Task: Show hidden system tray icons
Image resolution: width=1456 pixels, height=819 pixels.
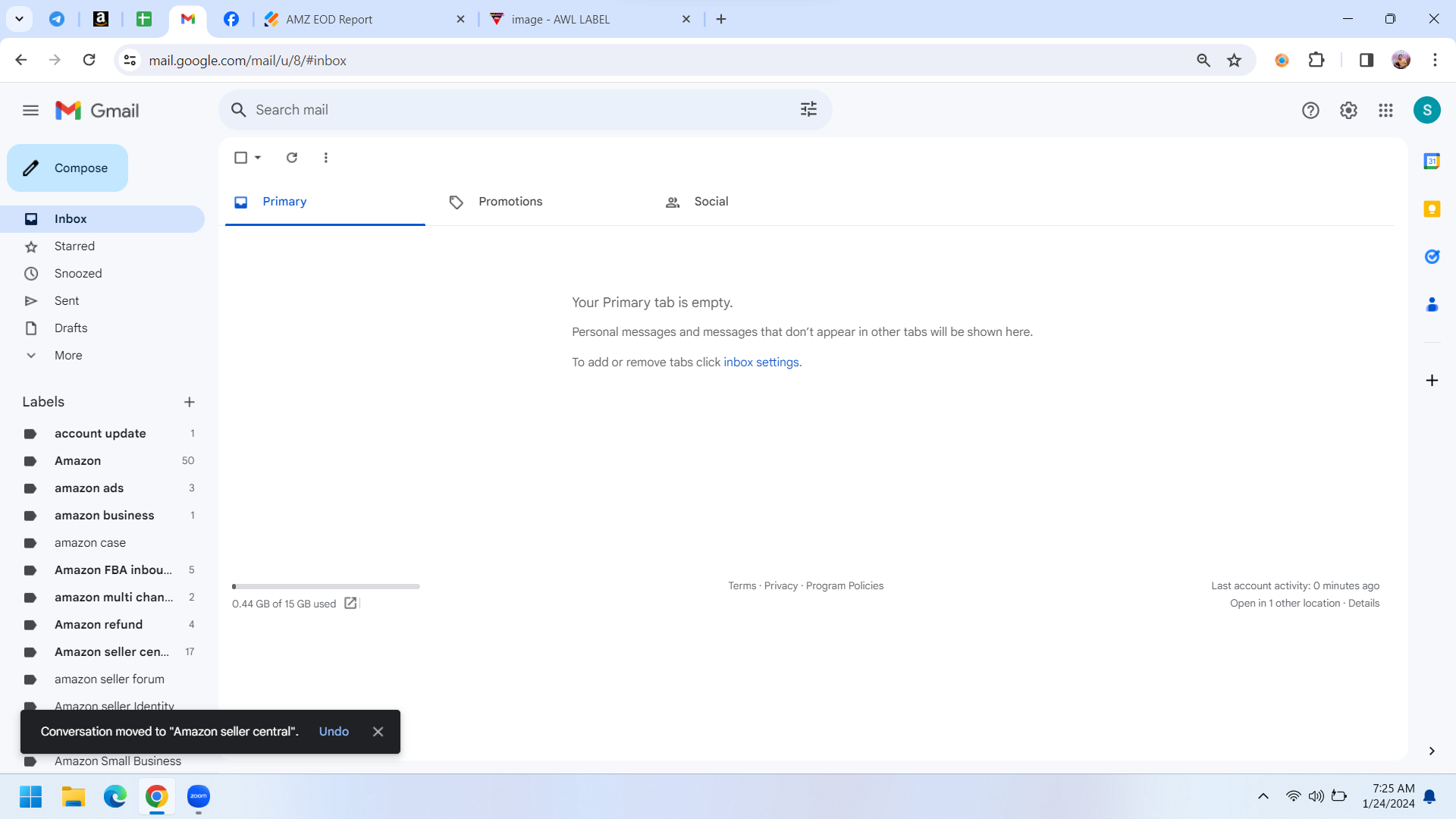Action: pos(1263,796)
